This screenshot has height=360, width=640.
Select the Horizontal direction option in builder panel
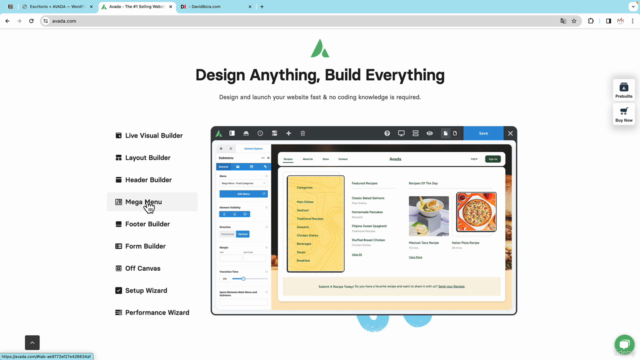[227, 234]
